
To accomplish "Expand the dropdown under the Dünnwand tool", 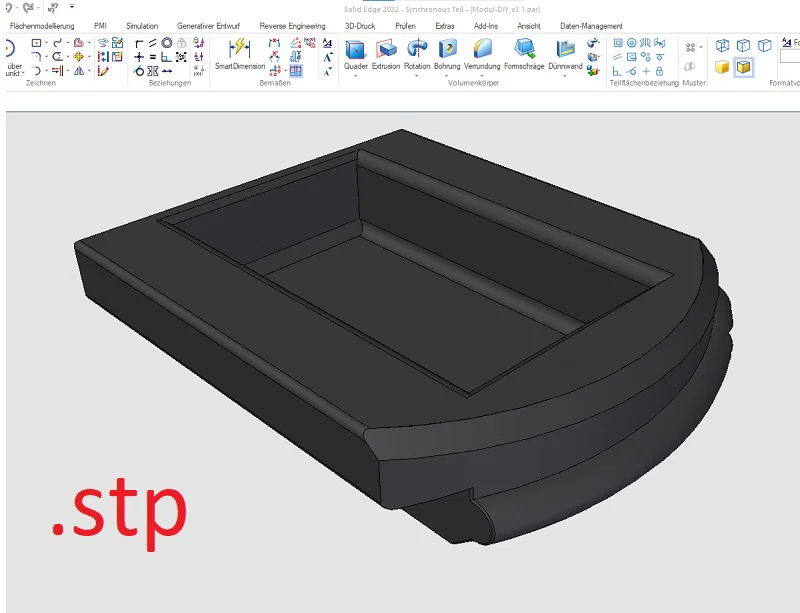I will coord(562,76).
